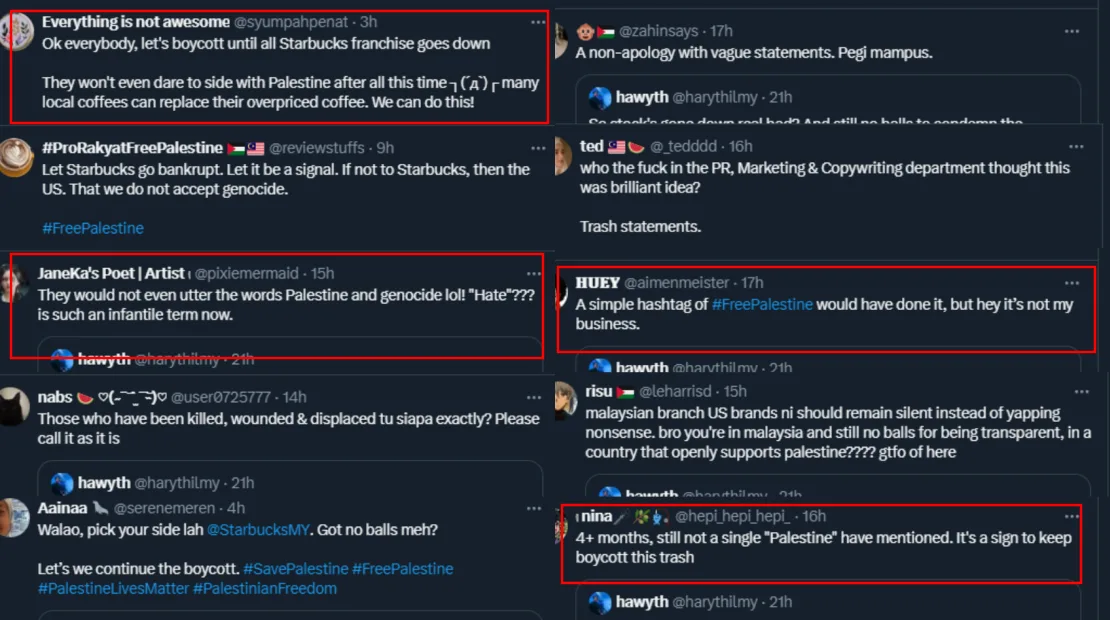
Task: Click the coffee latte avatar of #ProRakyatFreePalestine
Action: [x=15, y=157]
